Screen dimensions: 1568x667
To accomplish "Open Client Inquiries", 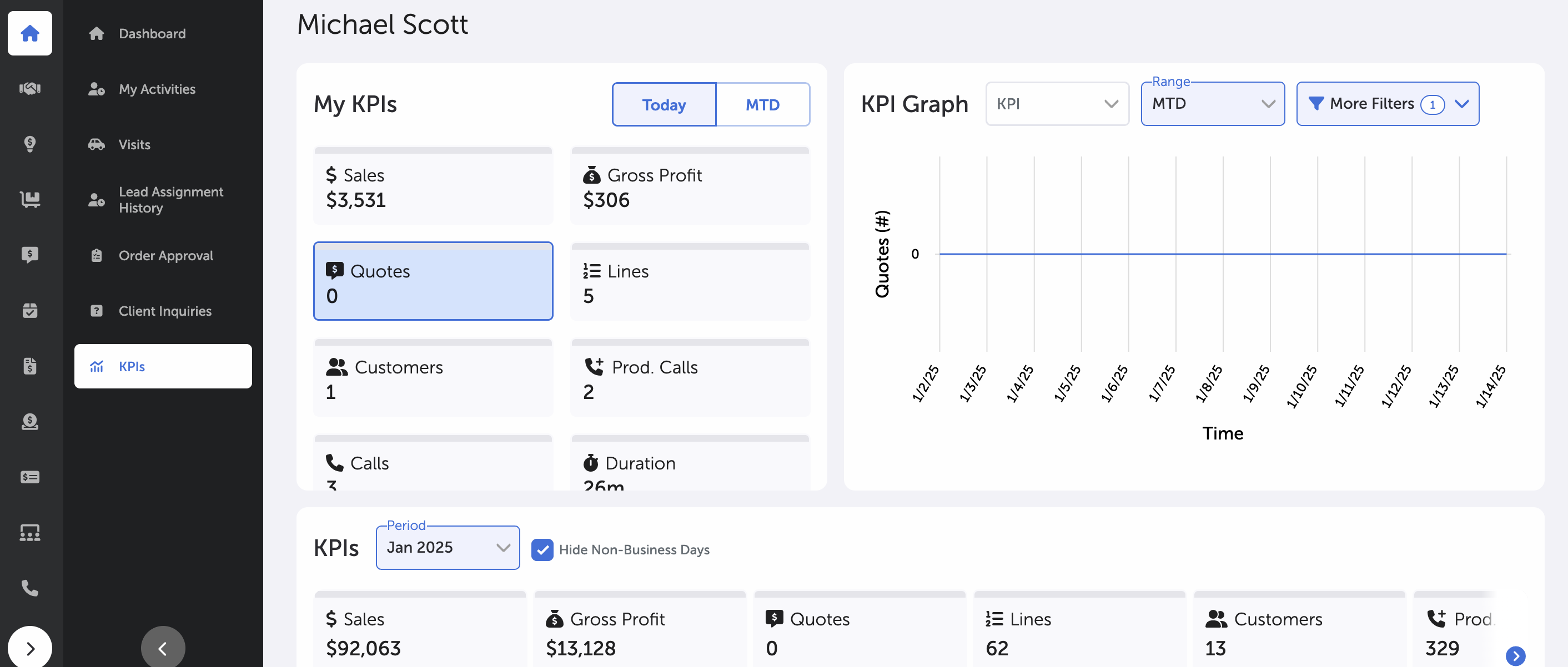I will [163, 311].
